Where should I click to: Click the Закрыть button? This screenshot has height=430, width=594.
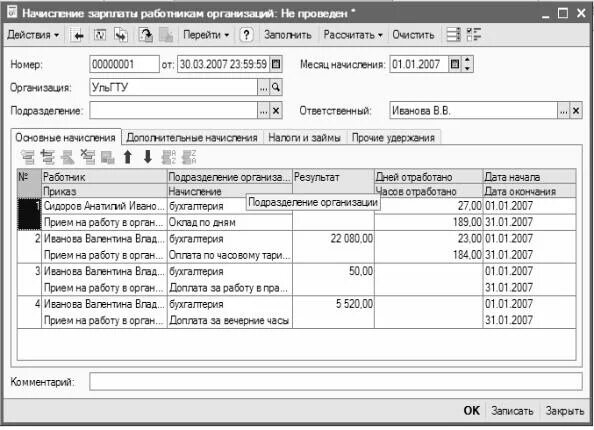pos(564,411)
